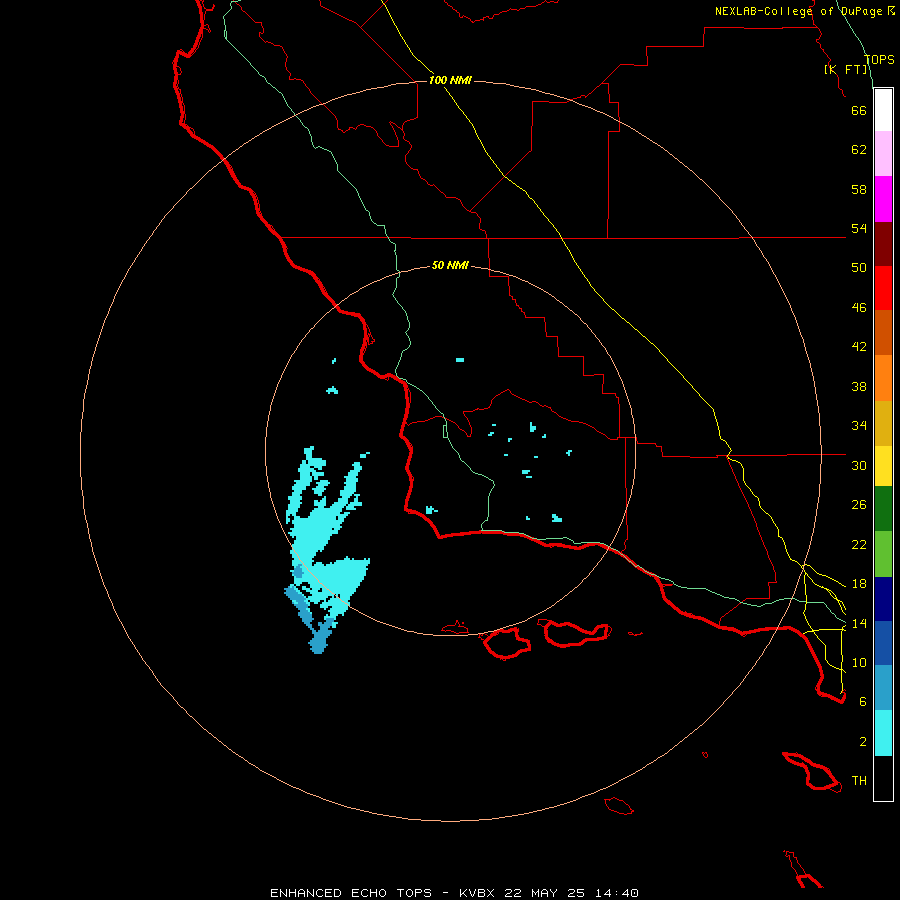Click legend value 58
Viewport: 900px width, 900px height.
859,189
